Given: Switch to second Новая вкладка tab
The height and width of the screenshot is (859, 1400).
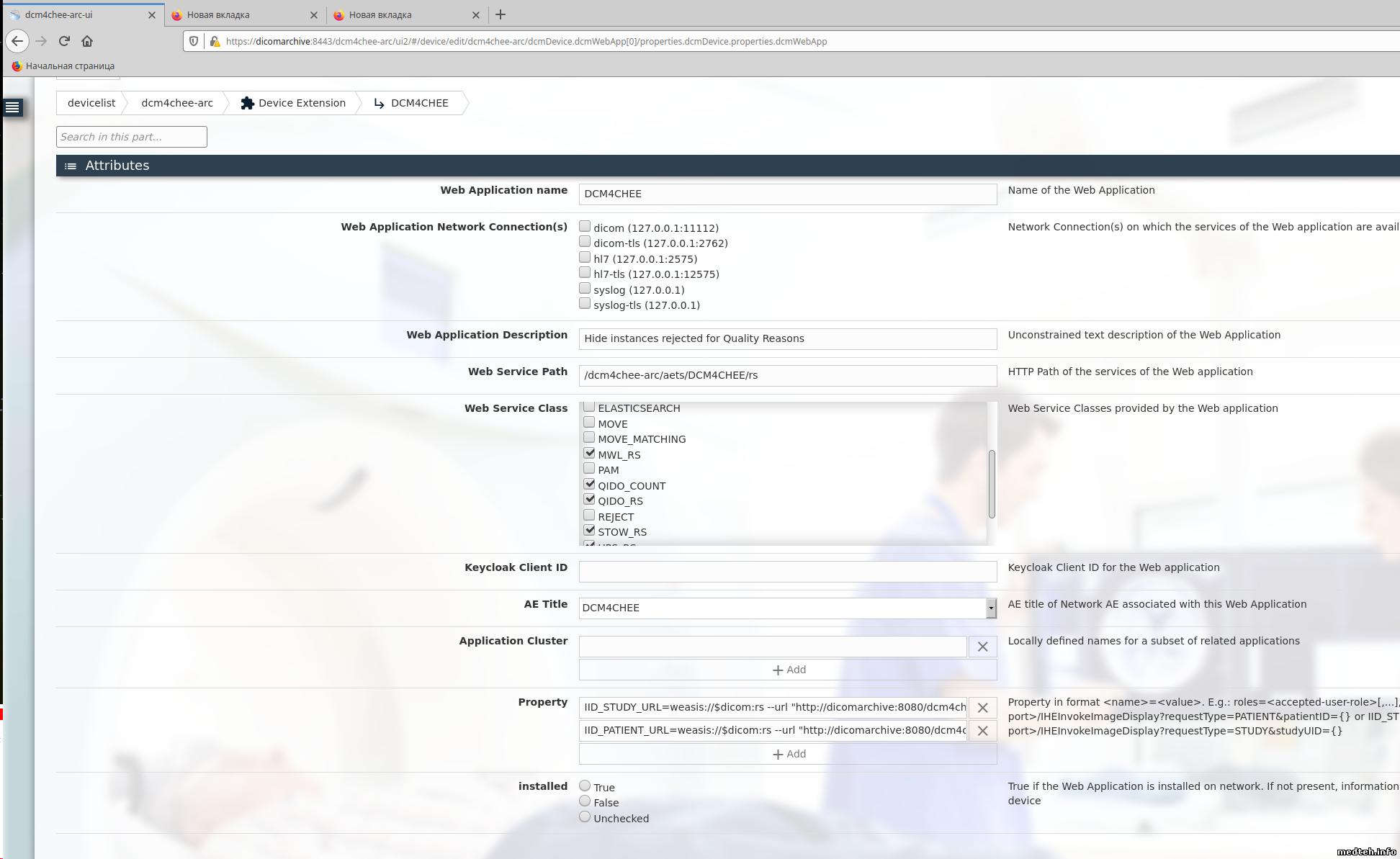Looking at the screenshot, I should pyautogui.click(x=380, y=14).
